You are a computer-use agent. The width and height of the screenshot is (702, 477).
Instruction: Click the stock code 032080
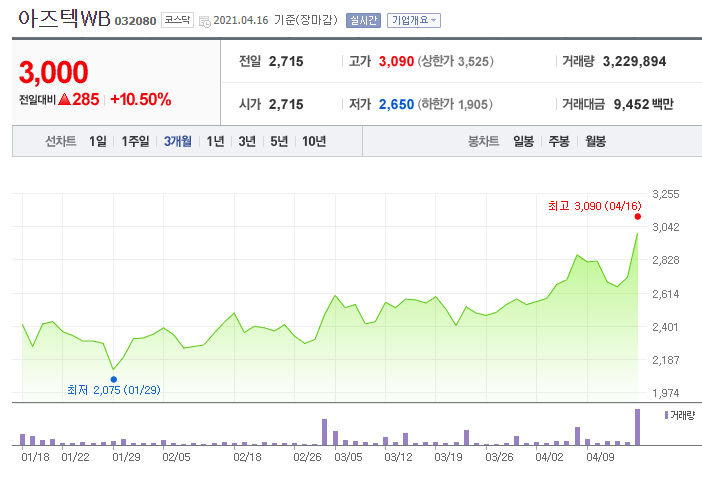click(x=135, y=21)
